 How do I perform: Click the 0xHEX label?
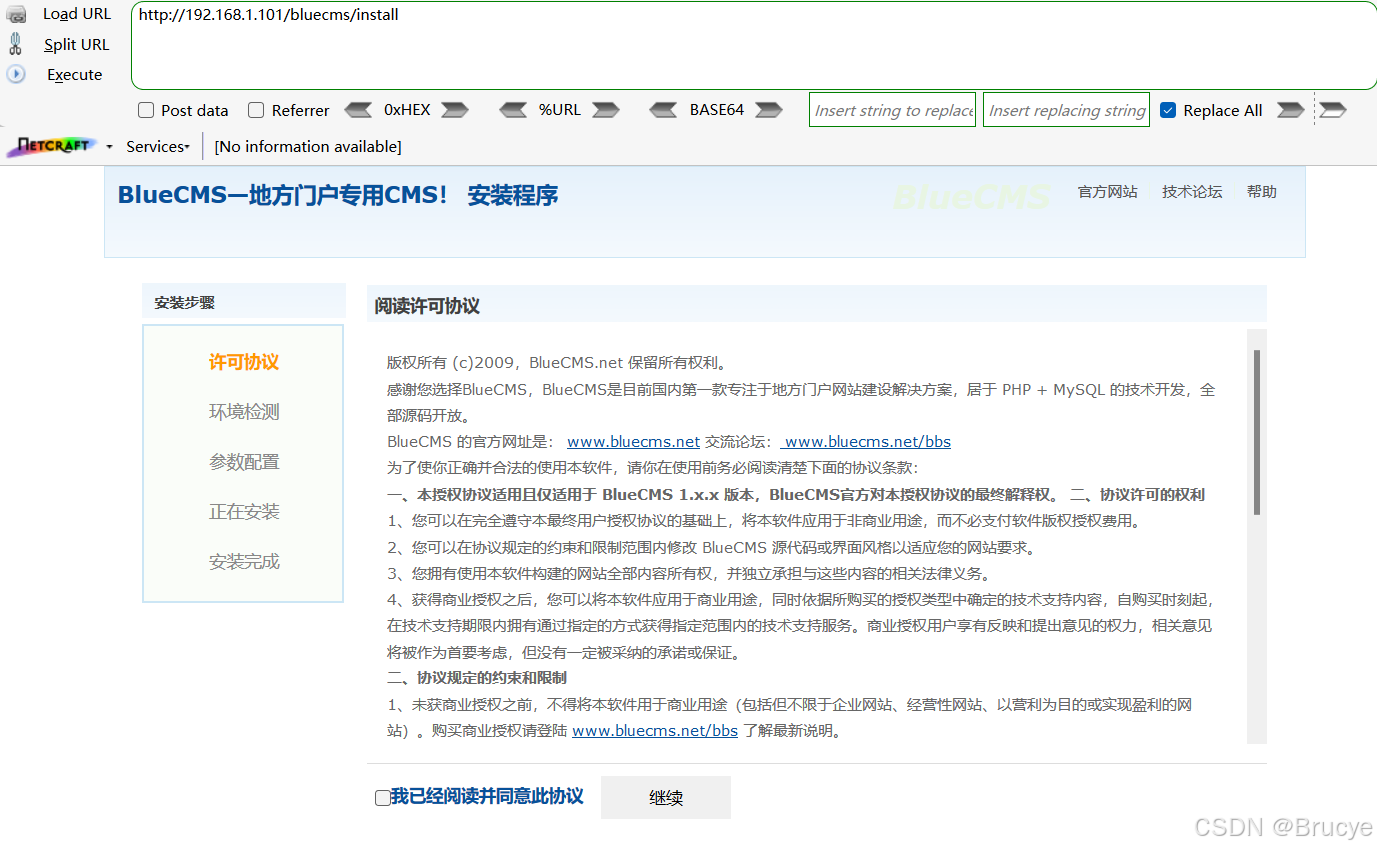(407, 110)
